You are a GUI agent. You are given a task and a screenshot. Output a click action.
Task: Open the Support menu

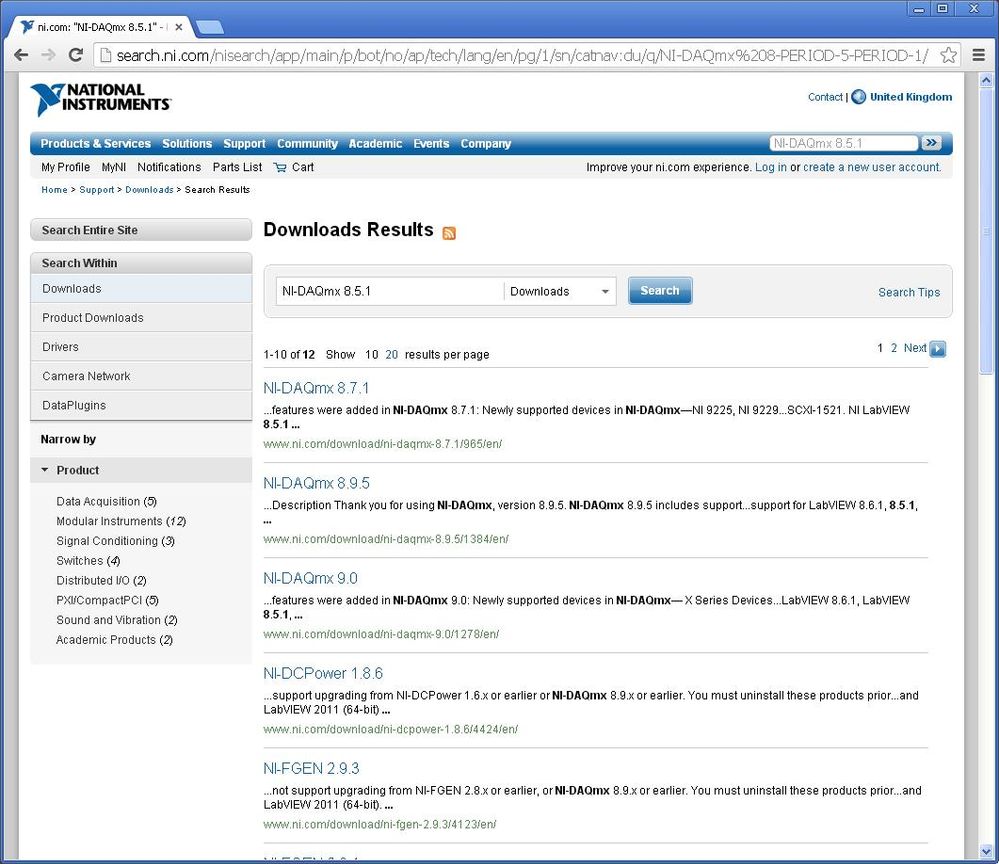coord(244,143)
